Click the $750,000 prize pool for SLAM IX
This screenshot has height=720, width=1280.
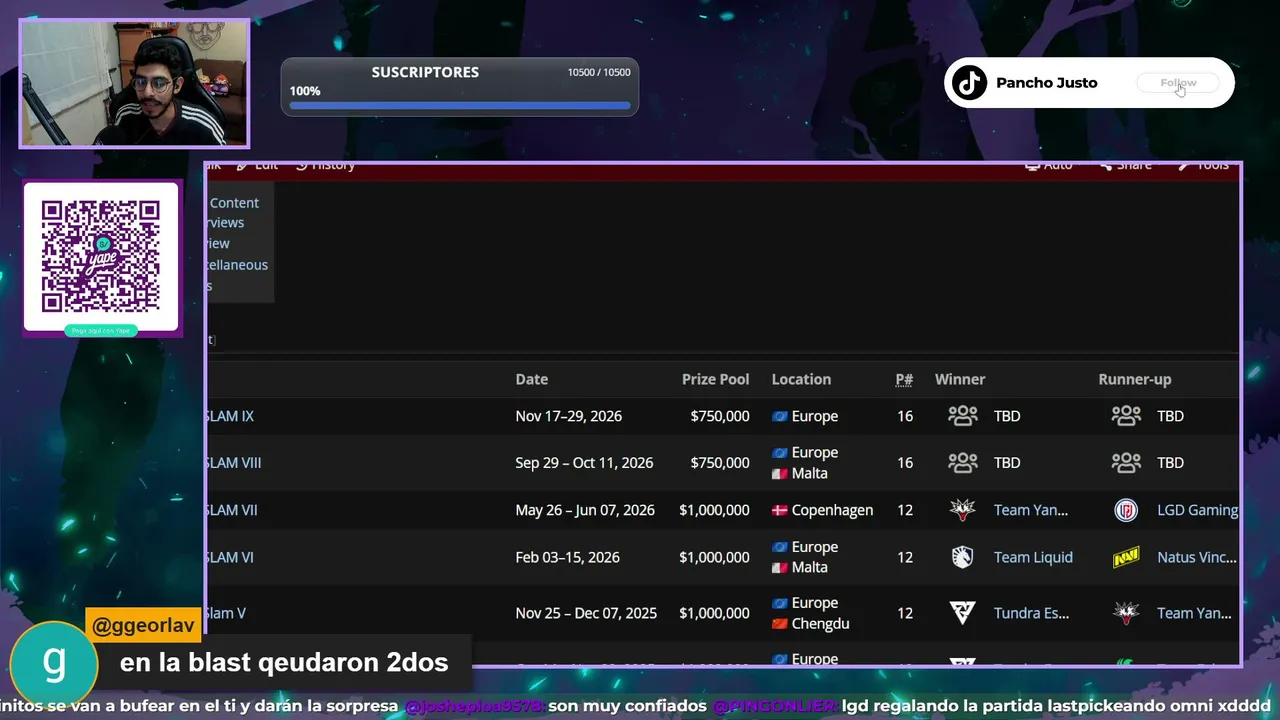pyautogui.click(x=720, y=416)
